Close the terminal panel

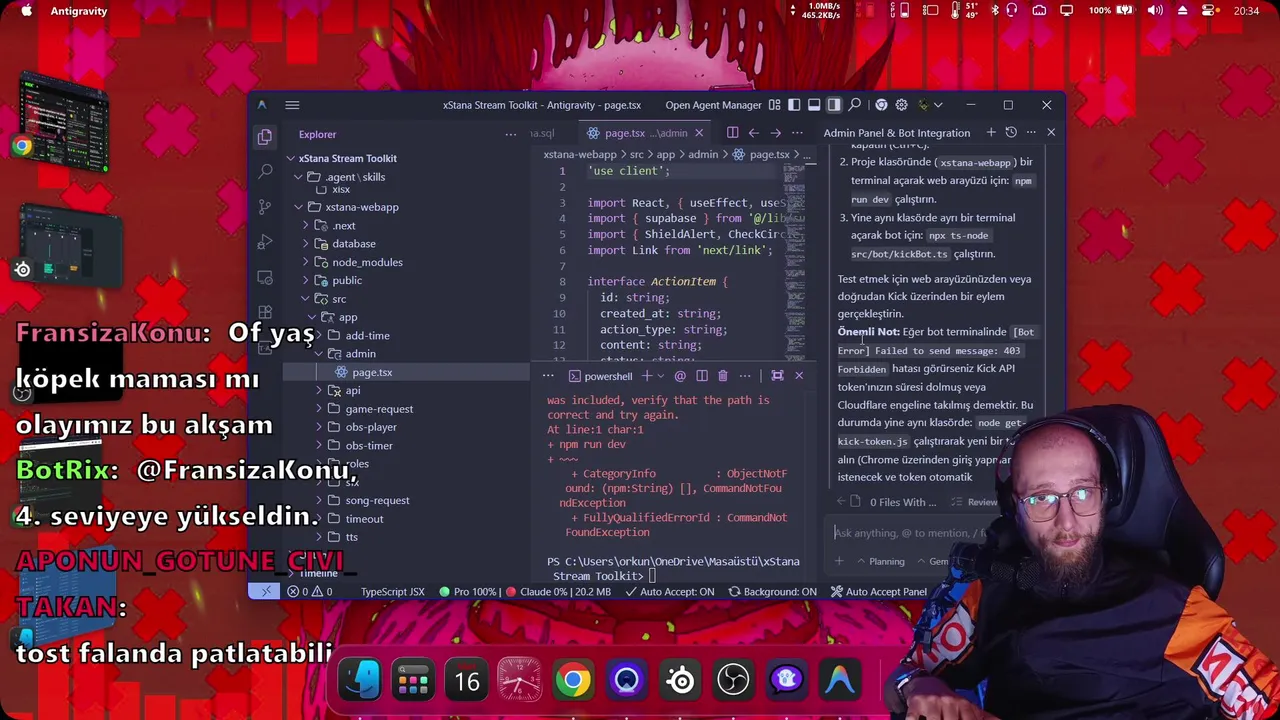pyautogui.click(x=799, y=376)
